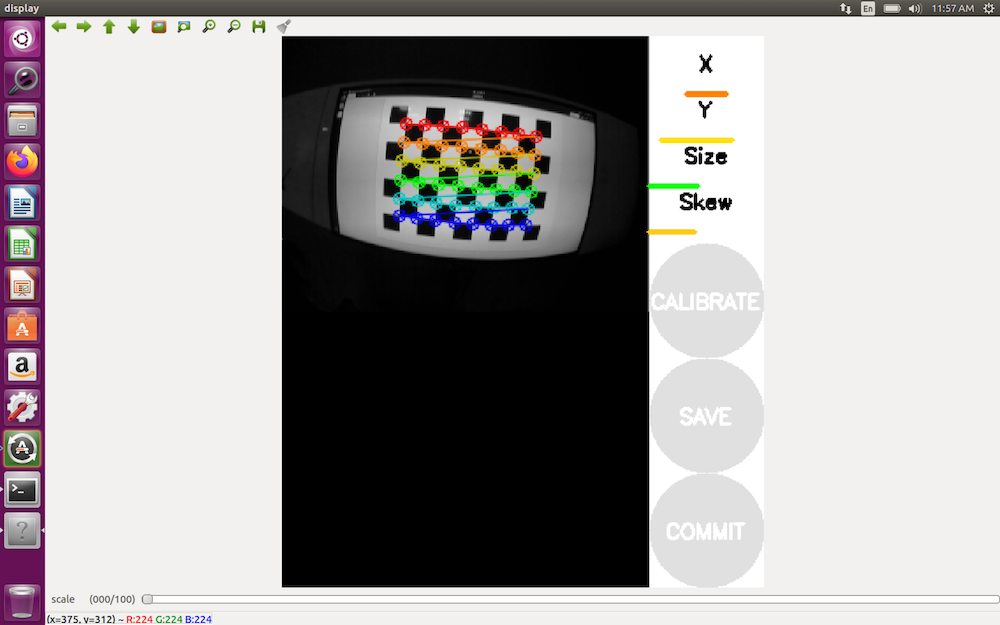The image size is (1000, 625).
Task: Click the green forward arrow in the toolbar
Action: click(83, 26)
